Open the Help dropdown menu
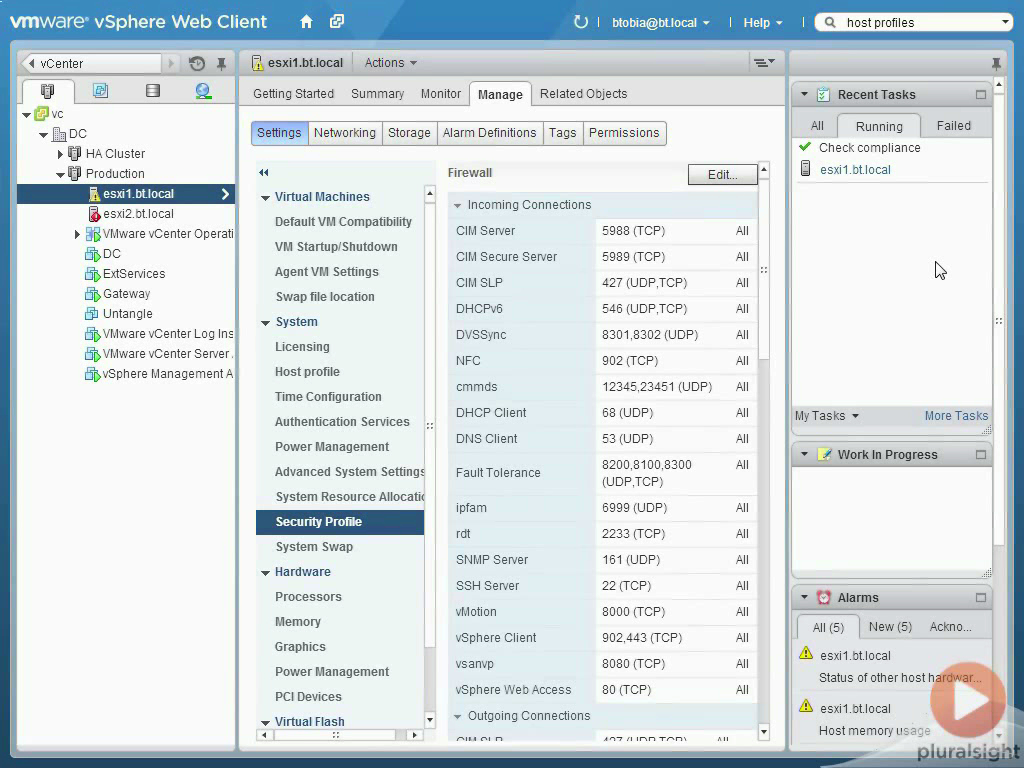This screenshot has height=768, width=1024. coord(763,22)
